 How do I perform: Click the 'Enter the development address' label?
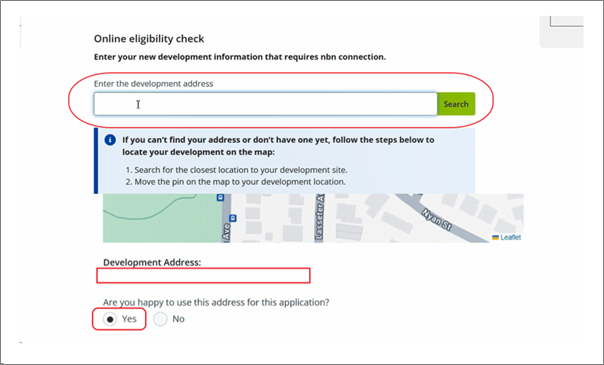pyautogui.click(x=153, y=84)
